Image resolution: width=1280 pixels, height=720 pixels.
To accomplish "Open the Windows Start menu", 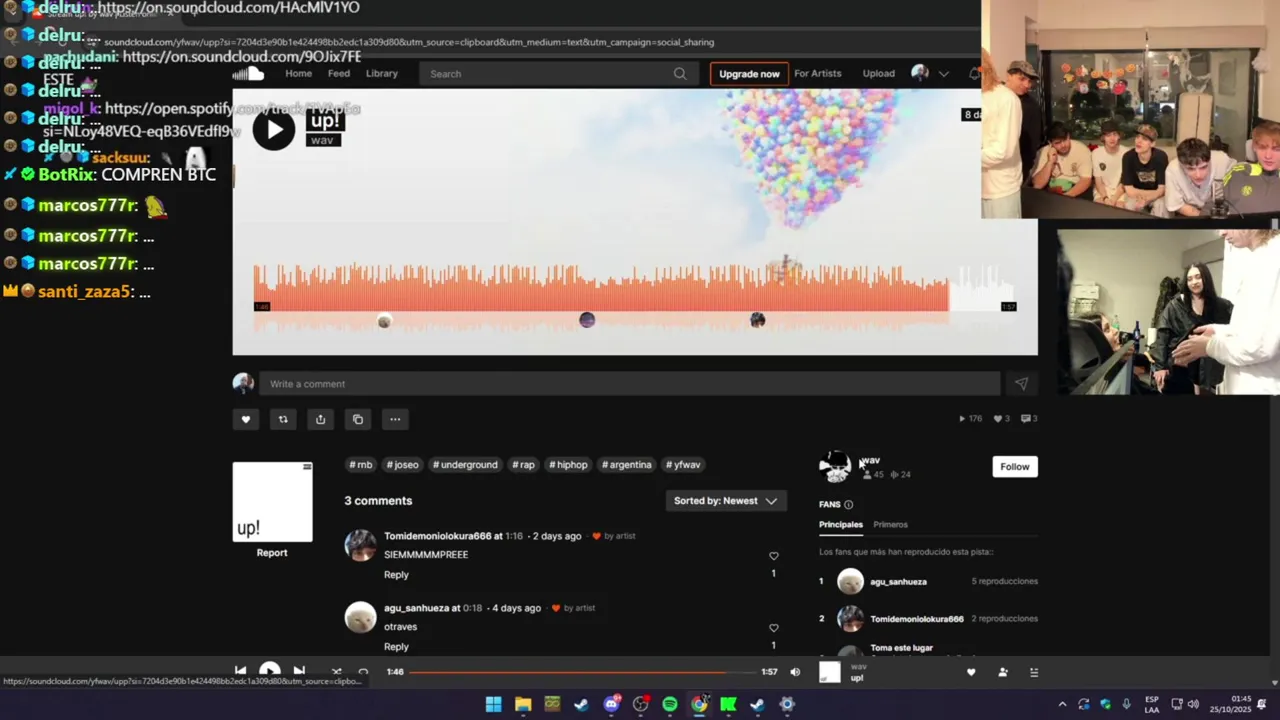I will pyautogui.click(x=493, y=705).
